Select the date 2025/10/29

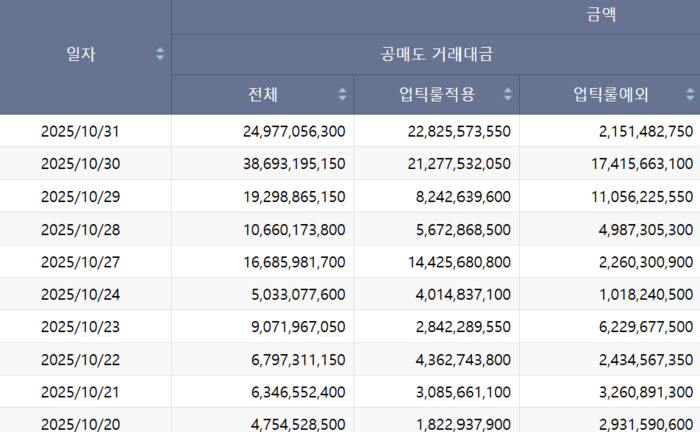pyautogui.click(x=80, y=197)
